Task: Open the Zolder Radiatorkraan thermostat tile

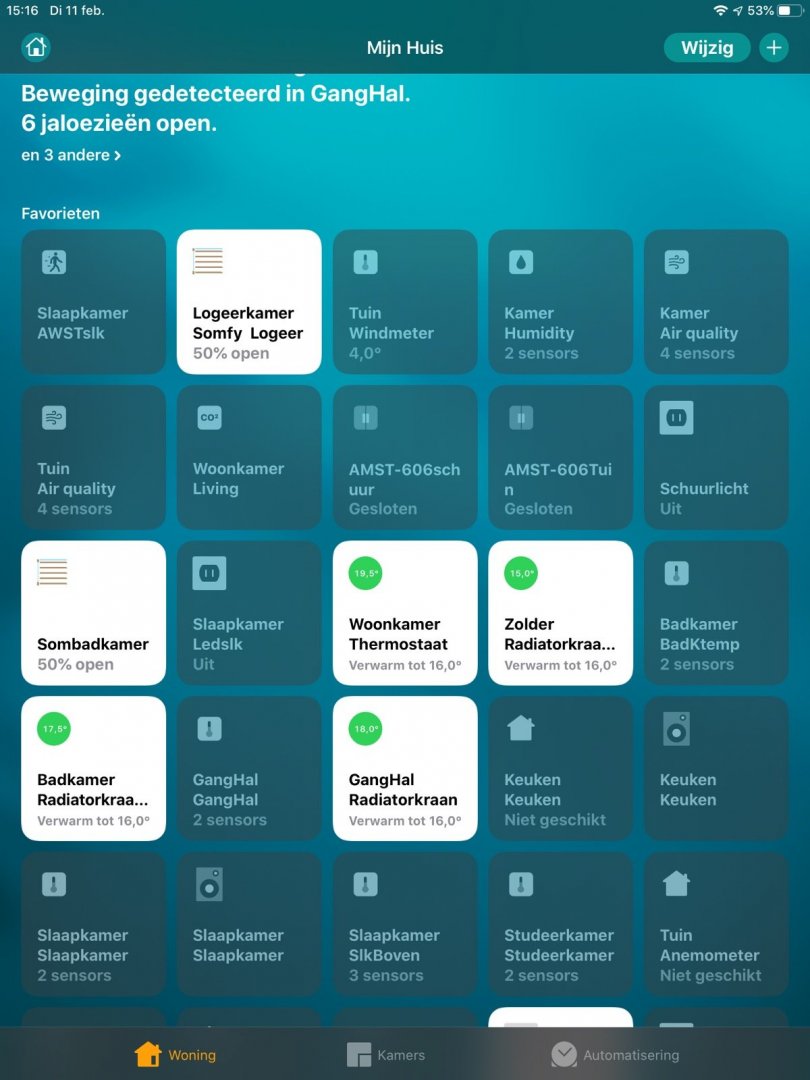Action: tap(561, 613)
